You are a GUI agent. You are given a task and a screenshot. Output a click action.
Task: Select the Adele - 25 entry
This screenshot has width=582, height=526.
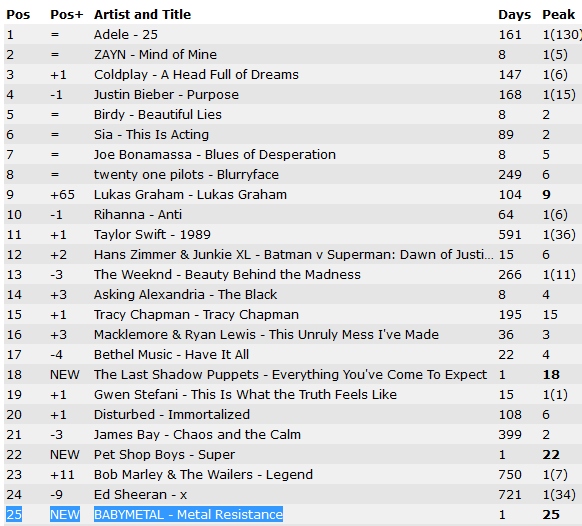coord(126,35)
